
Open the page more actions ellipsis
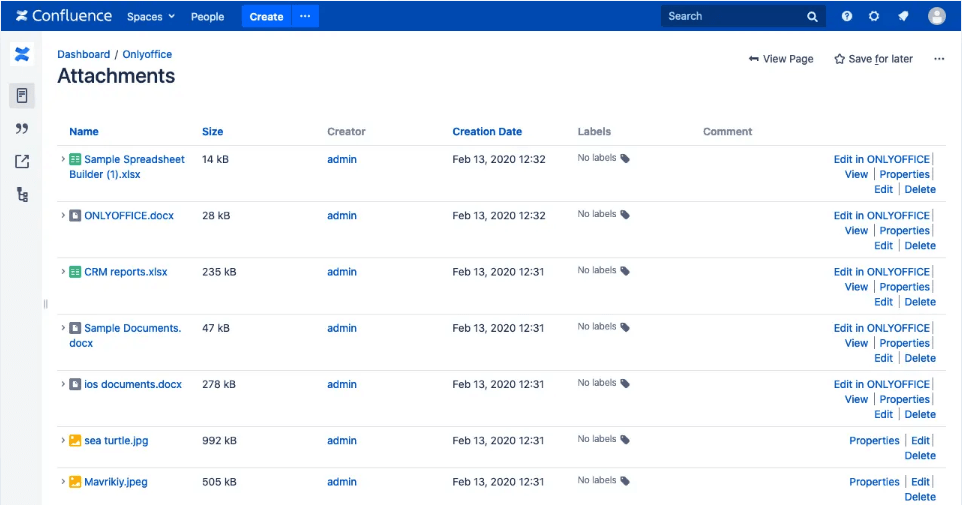pos(939,59)
